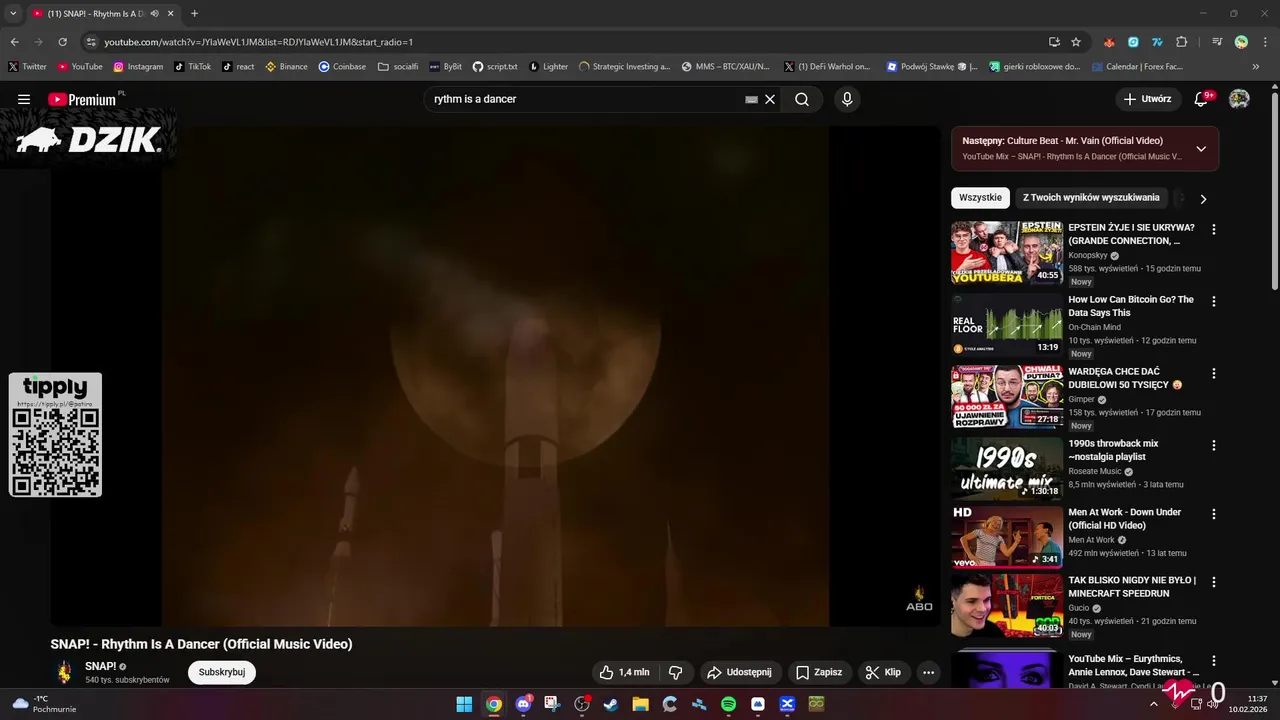Open the TikTok bookmark
The image size is (1280, 720).
pos(192,67)
